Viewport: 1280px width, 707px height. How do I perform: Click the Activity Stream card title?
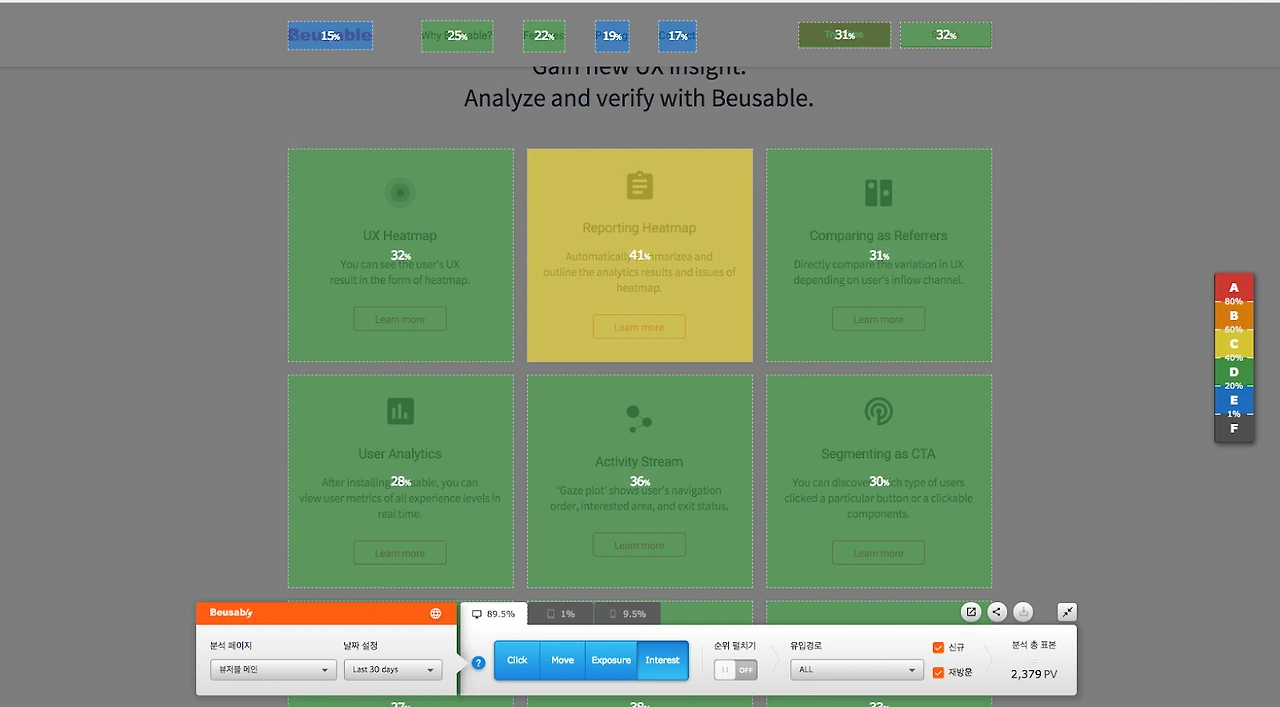[639, 462]
